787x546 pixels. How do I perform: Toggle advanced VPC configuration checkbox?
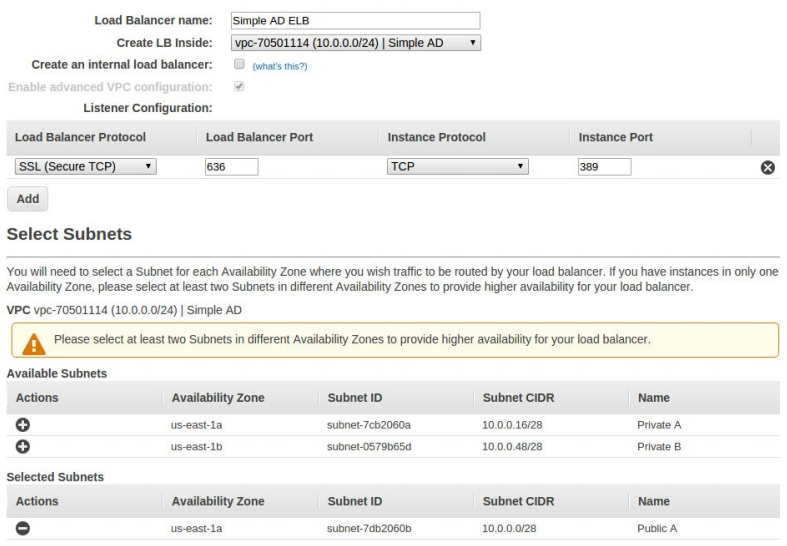tap(236, 86)
